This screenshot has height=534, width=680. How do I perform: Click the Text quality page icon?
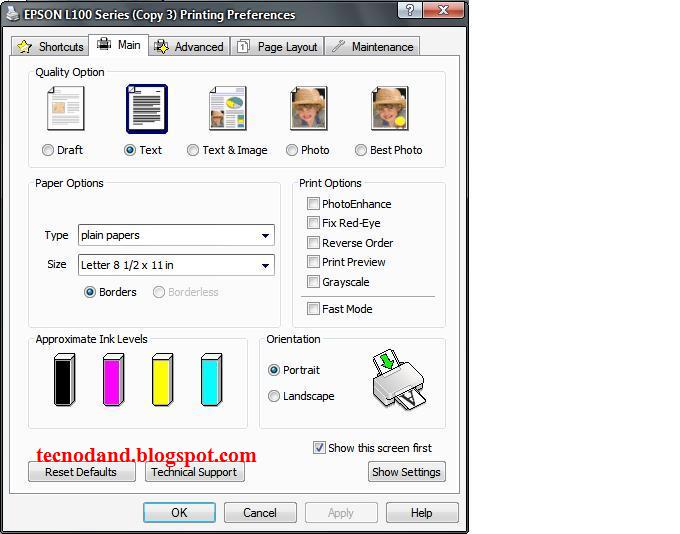[147, 108]
